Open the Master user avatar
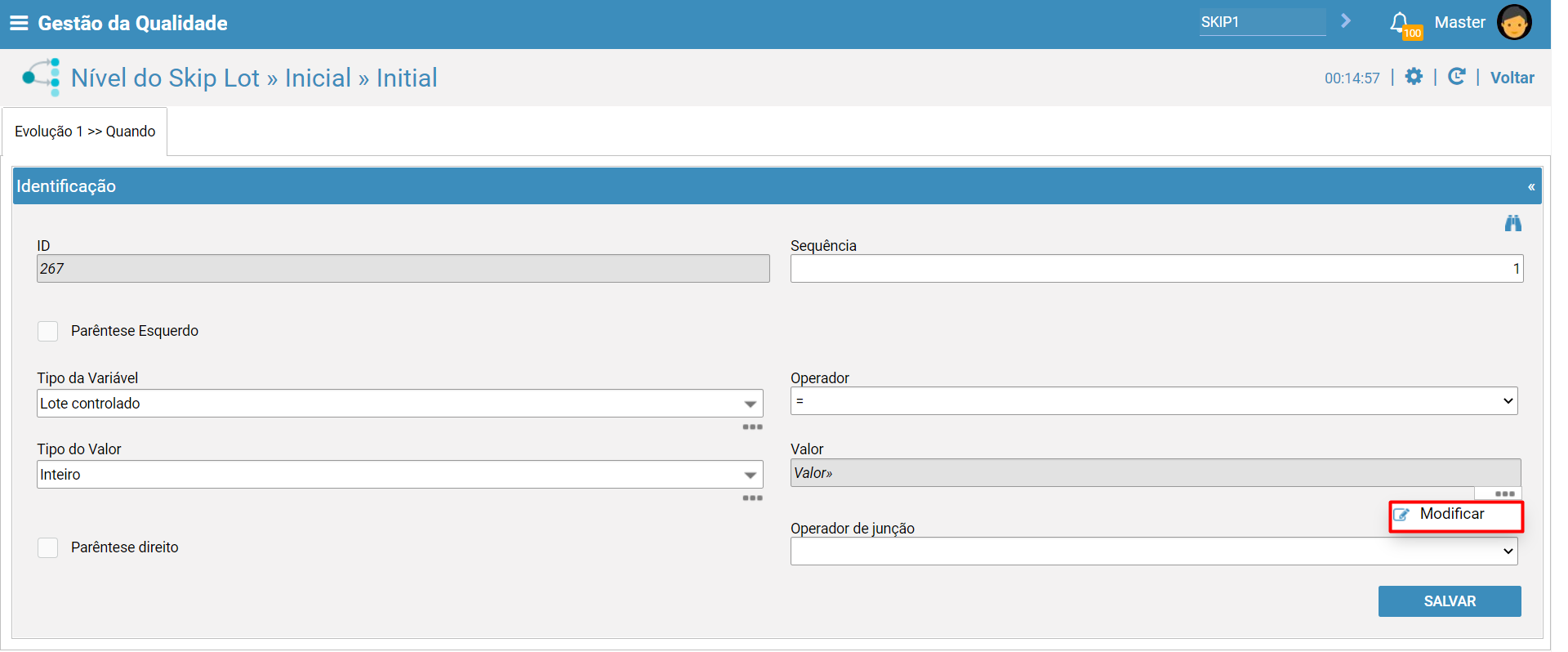The image size is (1568, 652). click(x=1514, y=22)
